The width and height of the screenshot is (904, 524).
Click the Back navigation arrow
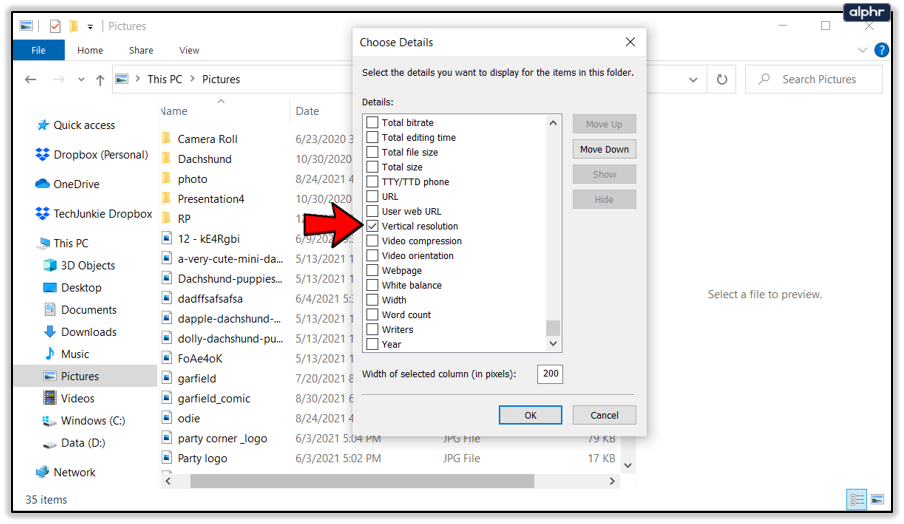31,80
